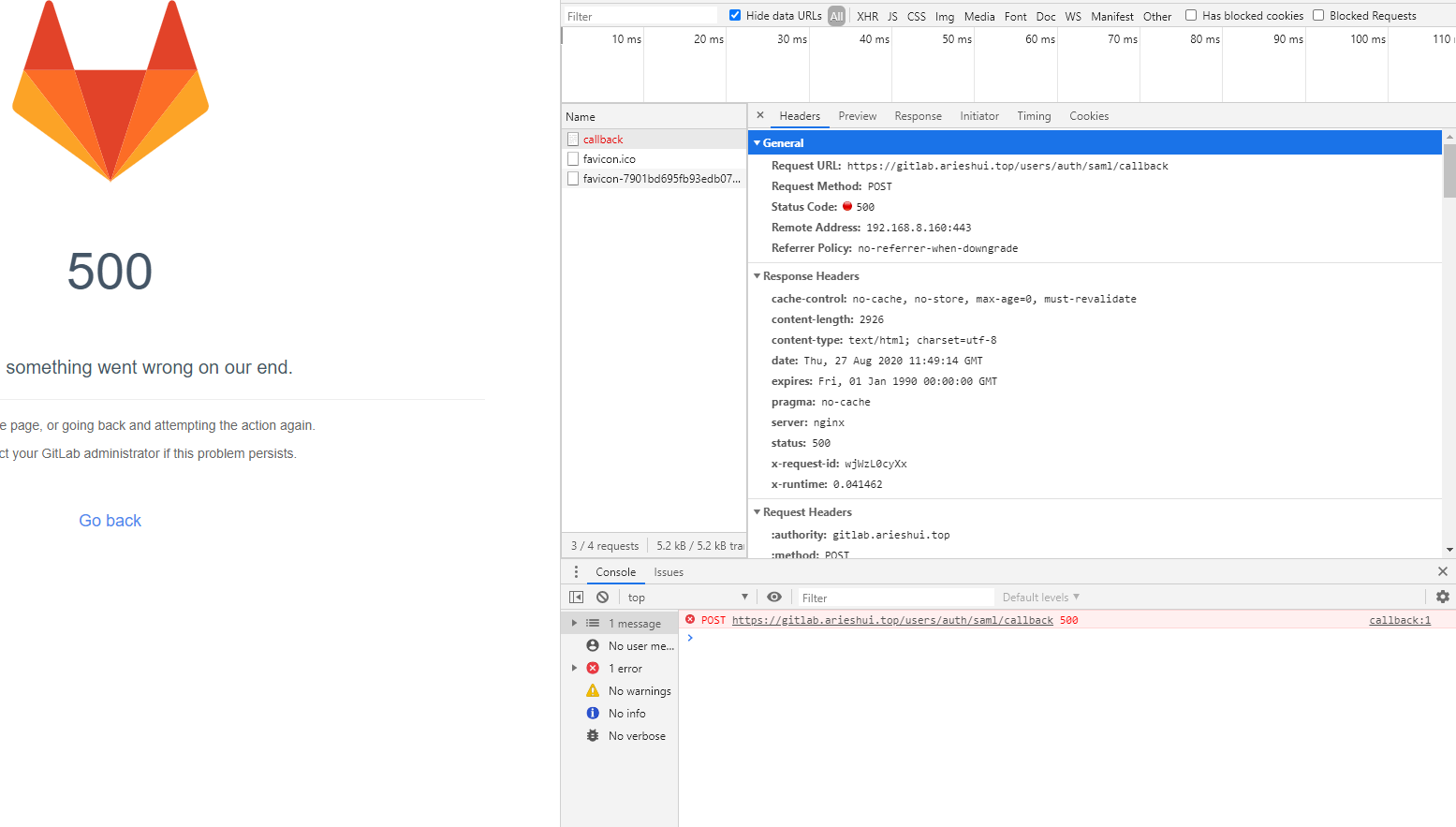Image resolution: width=1456 pixels, height=827 pixels.
Task: Hide the console sidebar panel
Action: click(x=576, y=596)
